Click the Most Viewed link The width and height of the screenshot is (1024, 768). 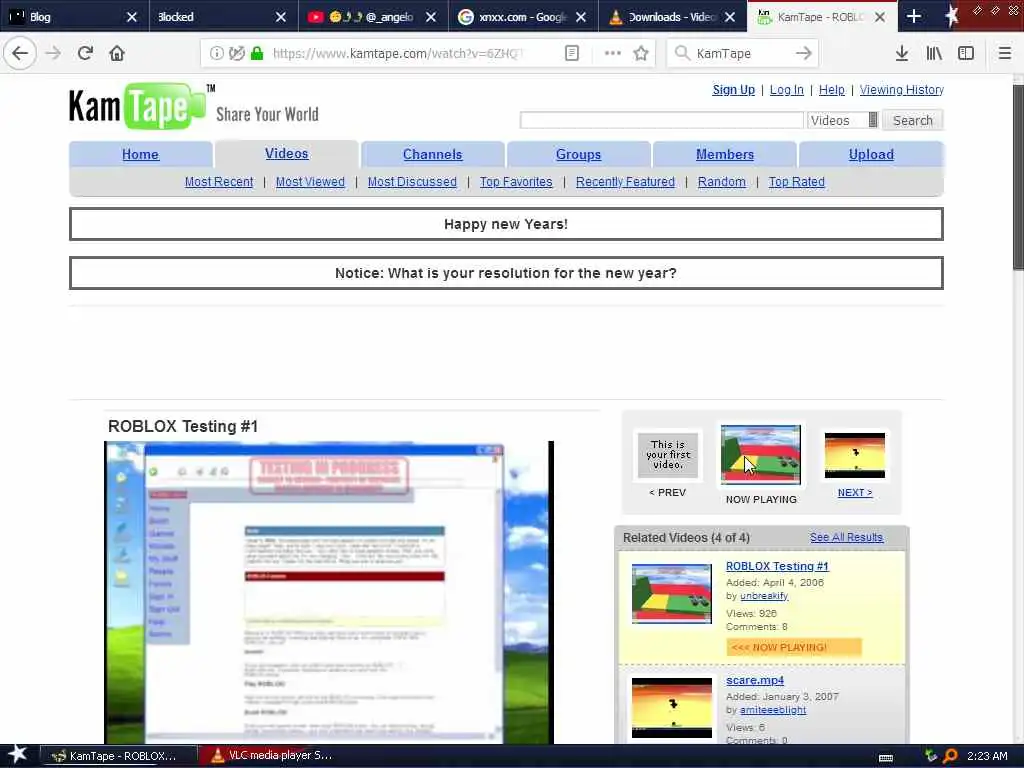pos(310,182)
